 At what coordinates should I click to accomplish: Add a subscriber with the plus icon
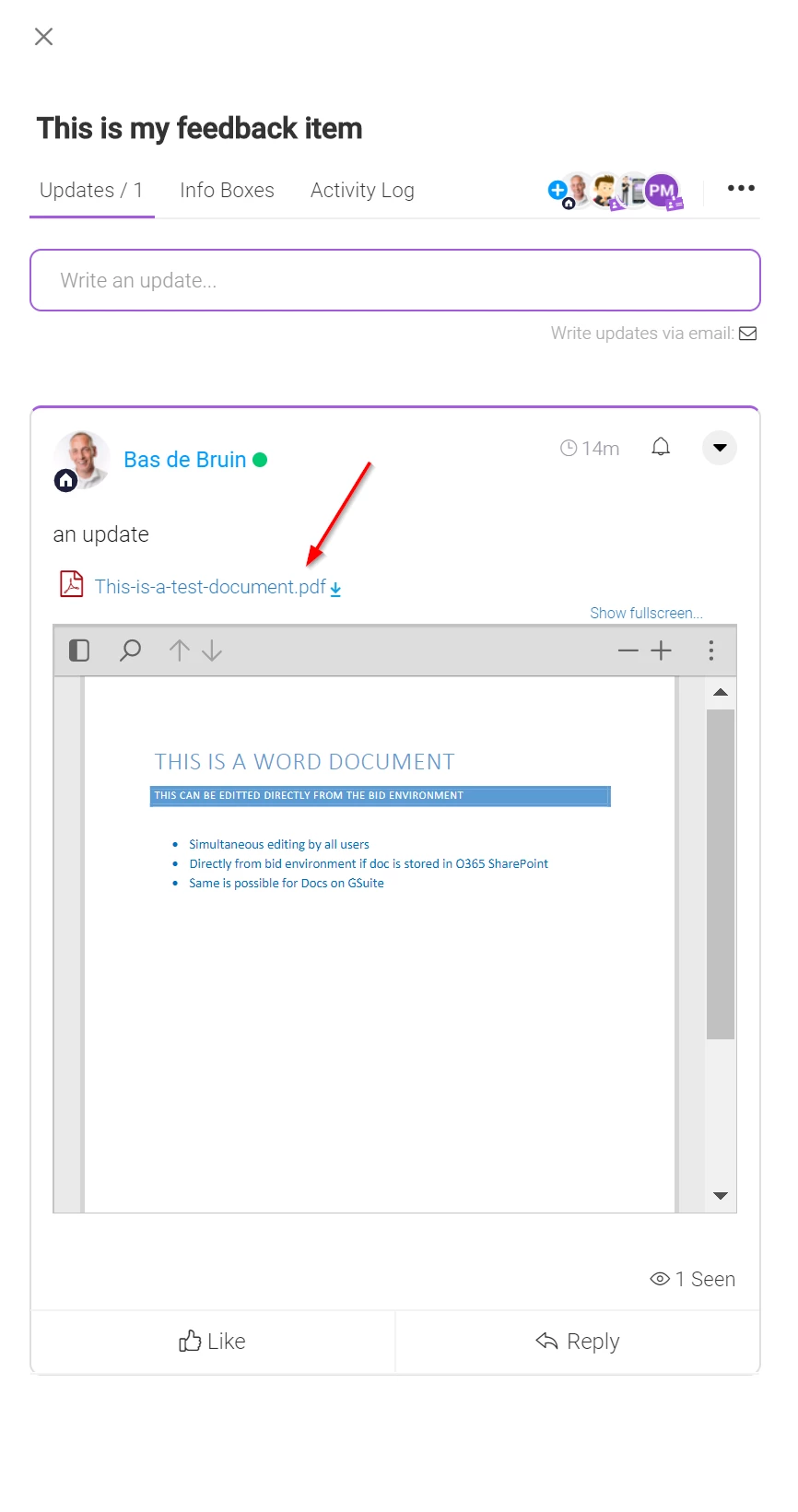click(x=557, y=190)
